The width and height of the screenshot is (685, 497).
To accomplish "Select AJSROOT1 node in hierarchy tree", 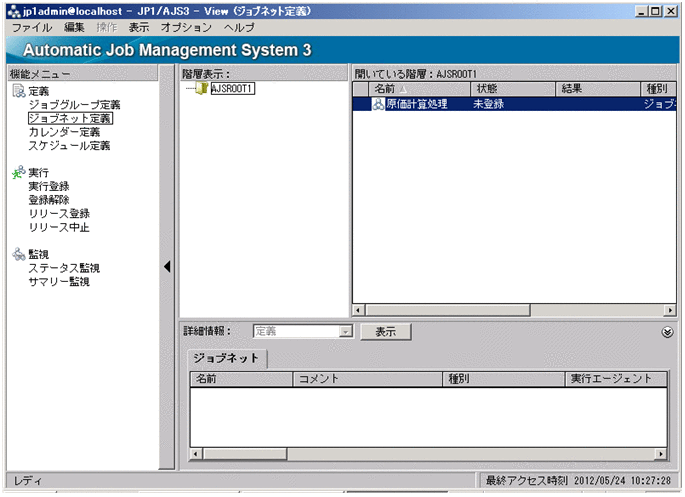I will click(232, 88).
